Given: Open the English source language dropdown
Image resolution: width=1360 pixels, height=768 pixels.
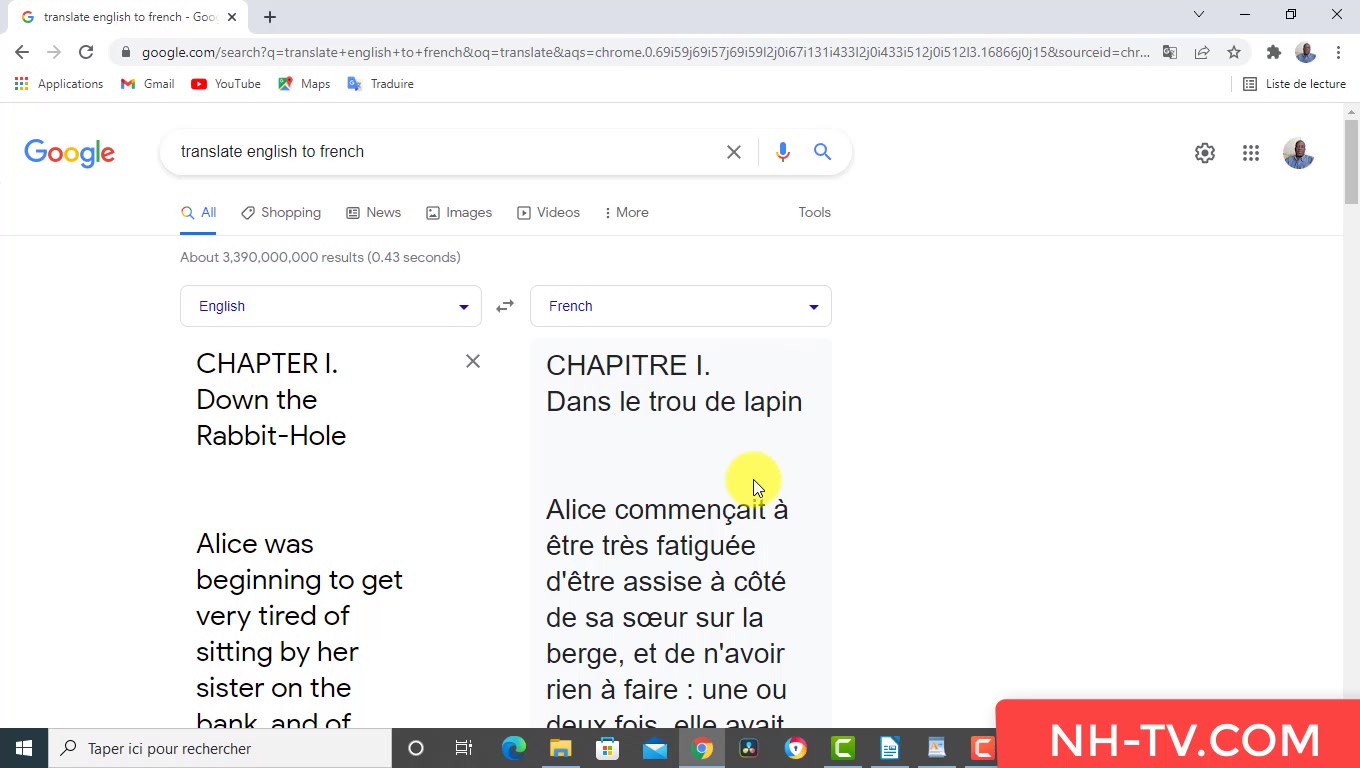Looking at the screenshot, I should click(331, 306).
